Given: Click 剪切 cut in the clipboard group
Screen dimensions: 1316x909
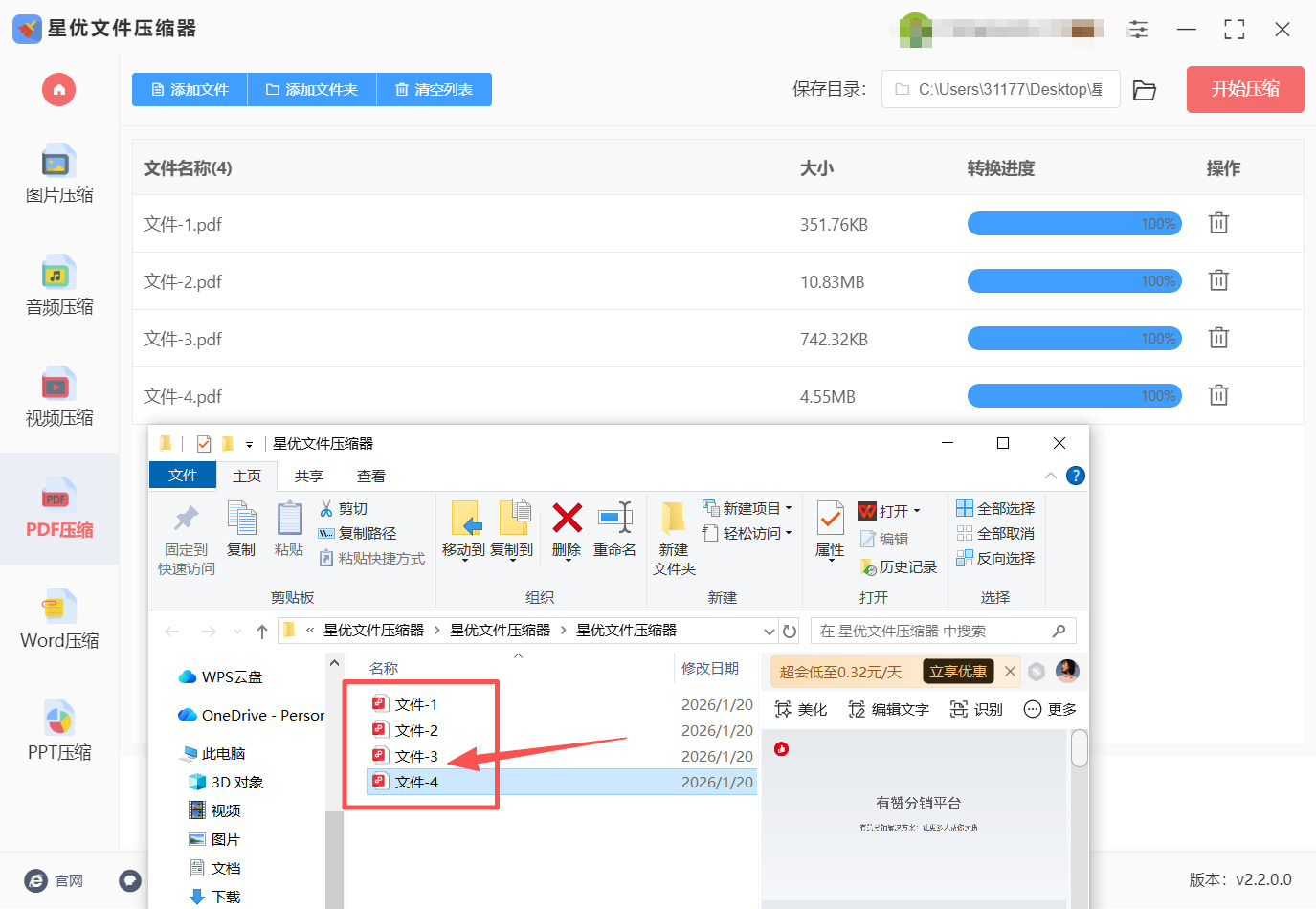Looking at the screenshot, I should coord(344,508).
